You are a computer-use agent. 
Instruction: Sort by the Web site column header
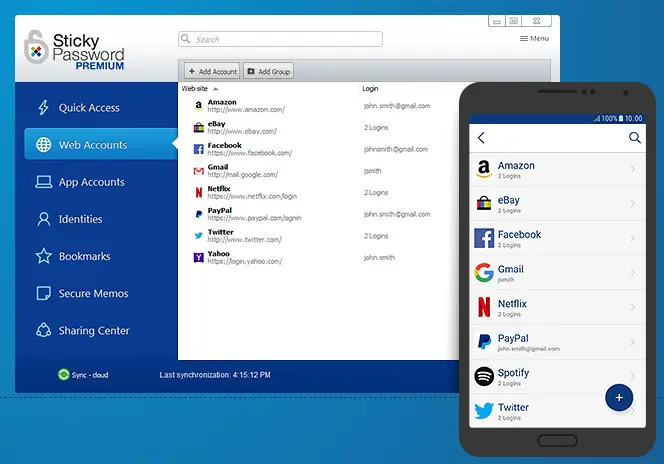[x=194, y=88]
